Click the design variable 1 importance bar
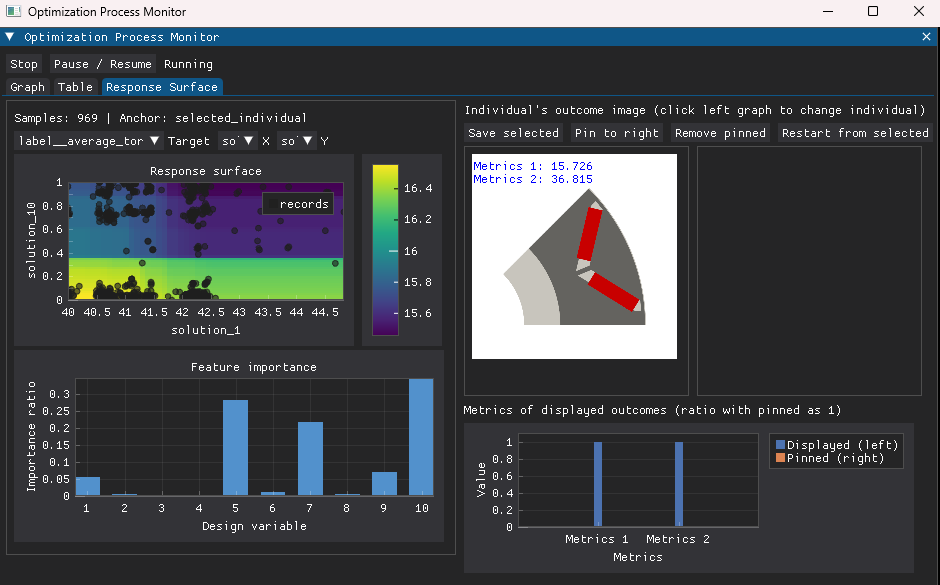This screenshot has height=585, width=940. [88, 486]
